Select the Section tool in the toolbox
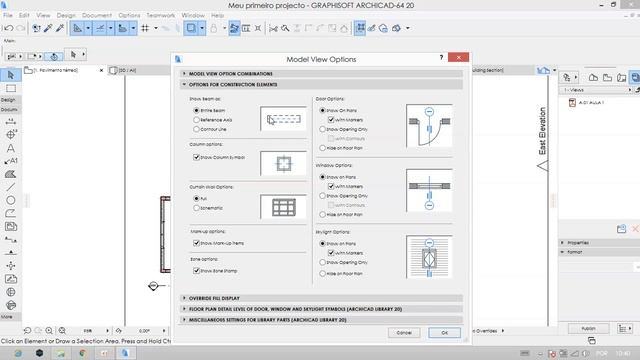Screen dimensions: 640x360 11,240
